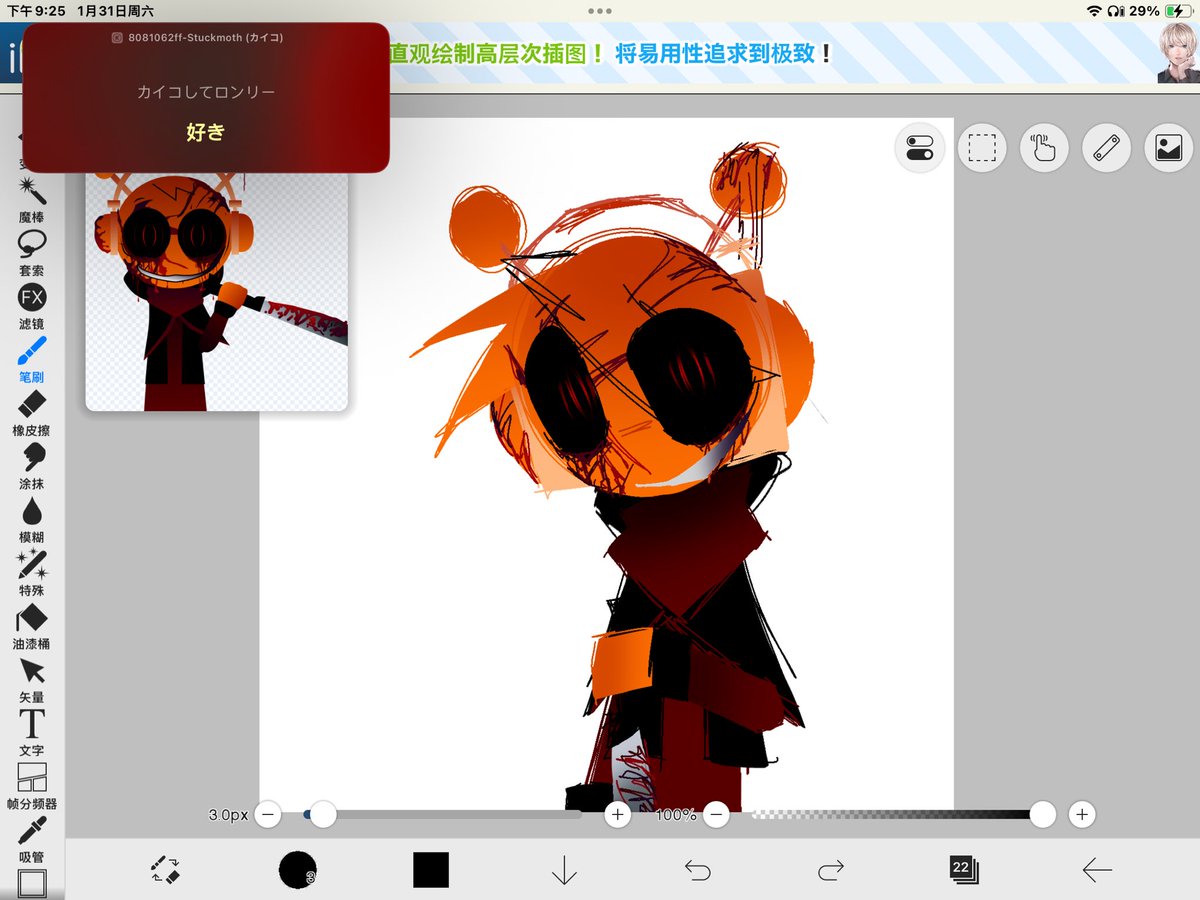Open the stabilizer hand icon

[x=1044, y=149]
